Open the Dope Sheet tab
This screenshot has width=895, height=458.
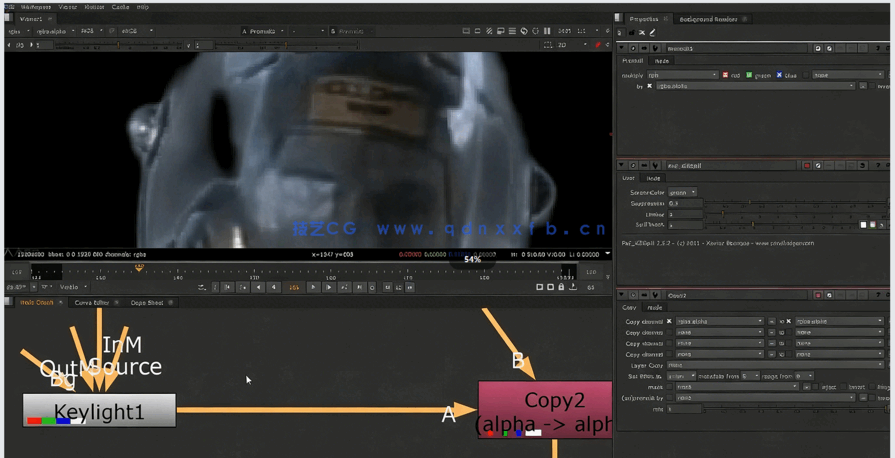tap(147, 302)
